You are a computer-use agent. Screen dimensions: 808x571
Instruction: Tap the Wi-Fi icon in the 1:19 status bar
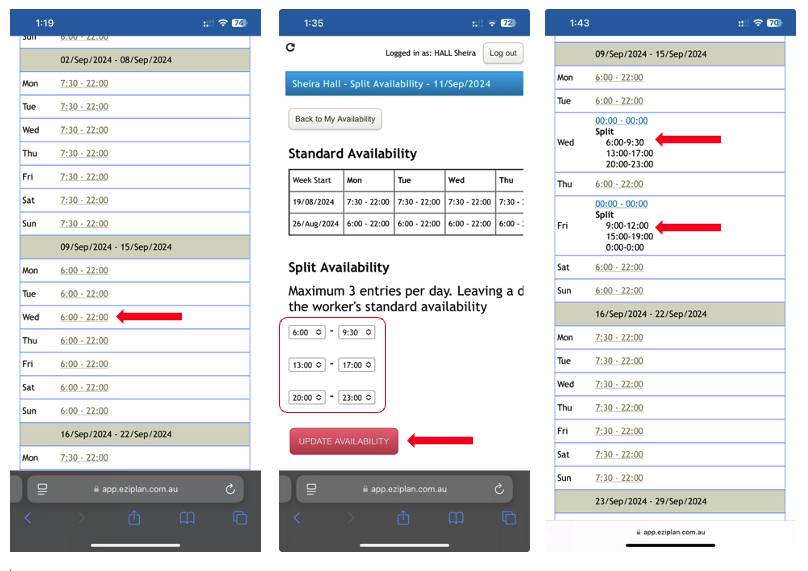pyautogui.click(x=223, y=23)
